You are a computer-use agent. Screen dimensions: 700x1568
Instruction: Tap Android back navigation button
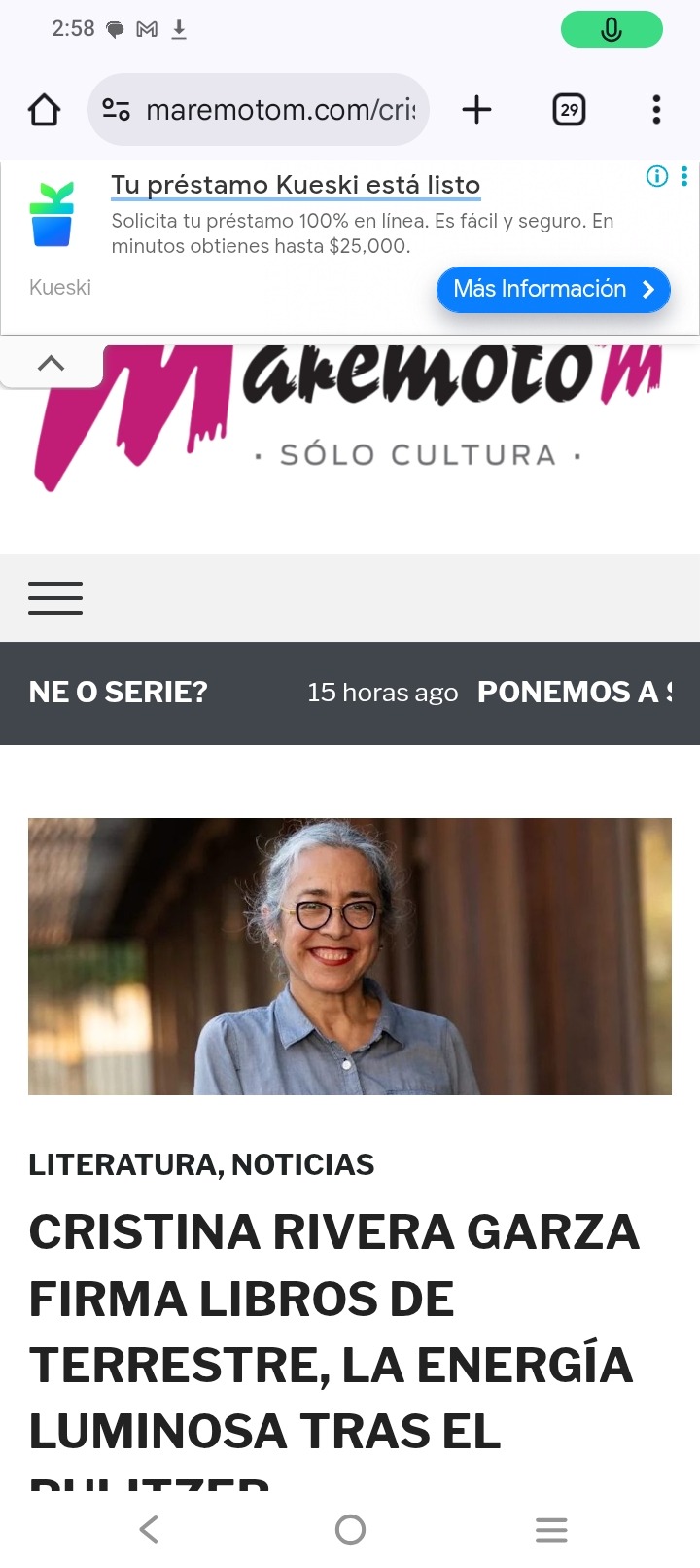[149, 1529]
